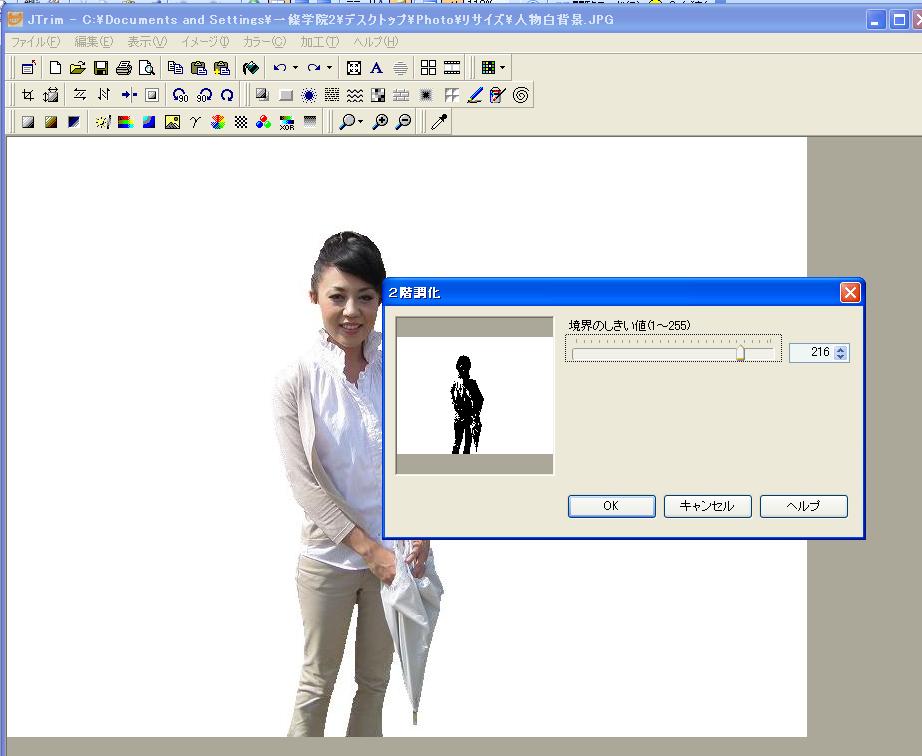
Task: Open the イメージ(I) menu
Action: 205,42
